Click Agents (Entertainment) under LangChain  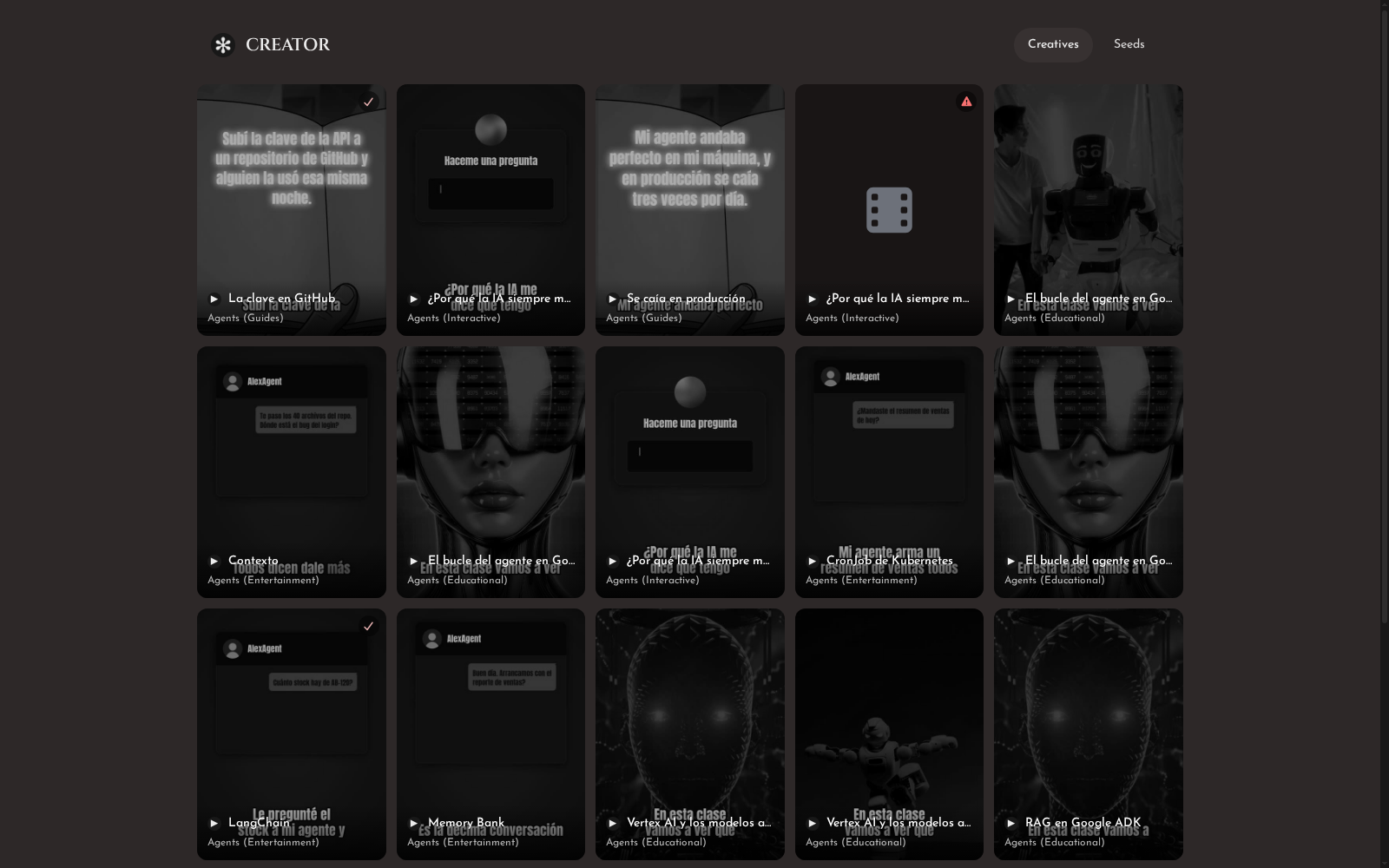[263, 842]
